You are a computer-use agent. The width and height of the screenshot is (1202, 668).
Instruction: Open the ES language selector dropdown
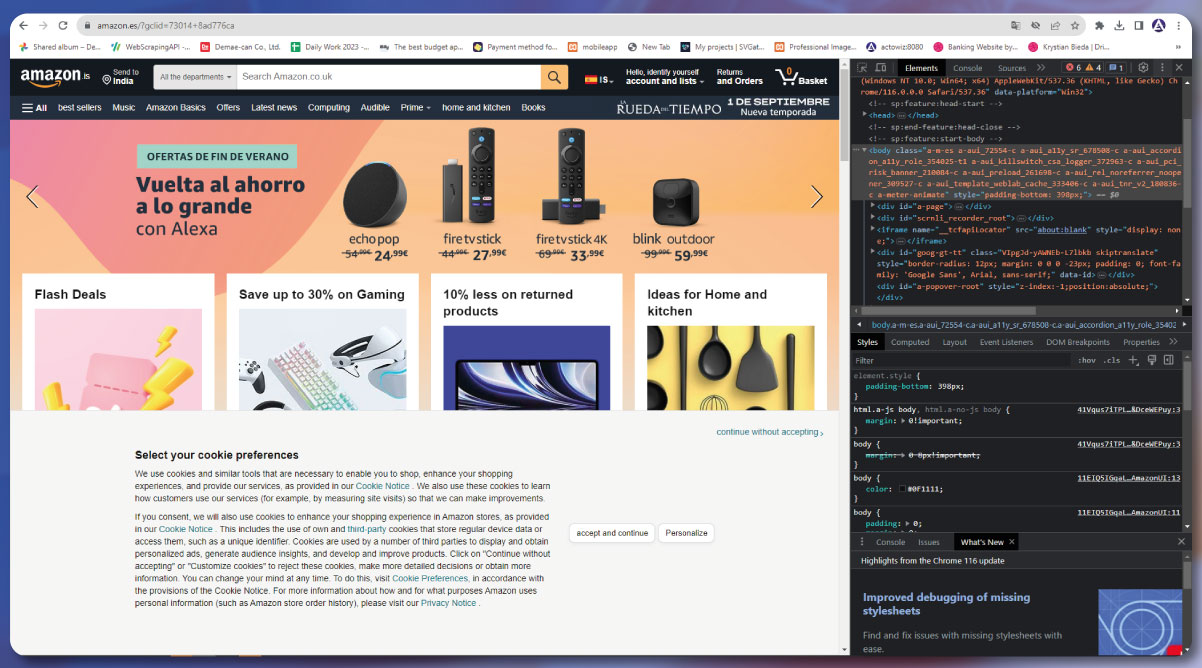[599, 79]
